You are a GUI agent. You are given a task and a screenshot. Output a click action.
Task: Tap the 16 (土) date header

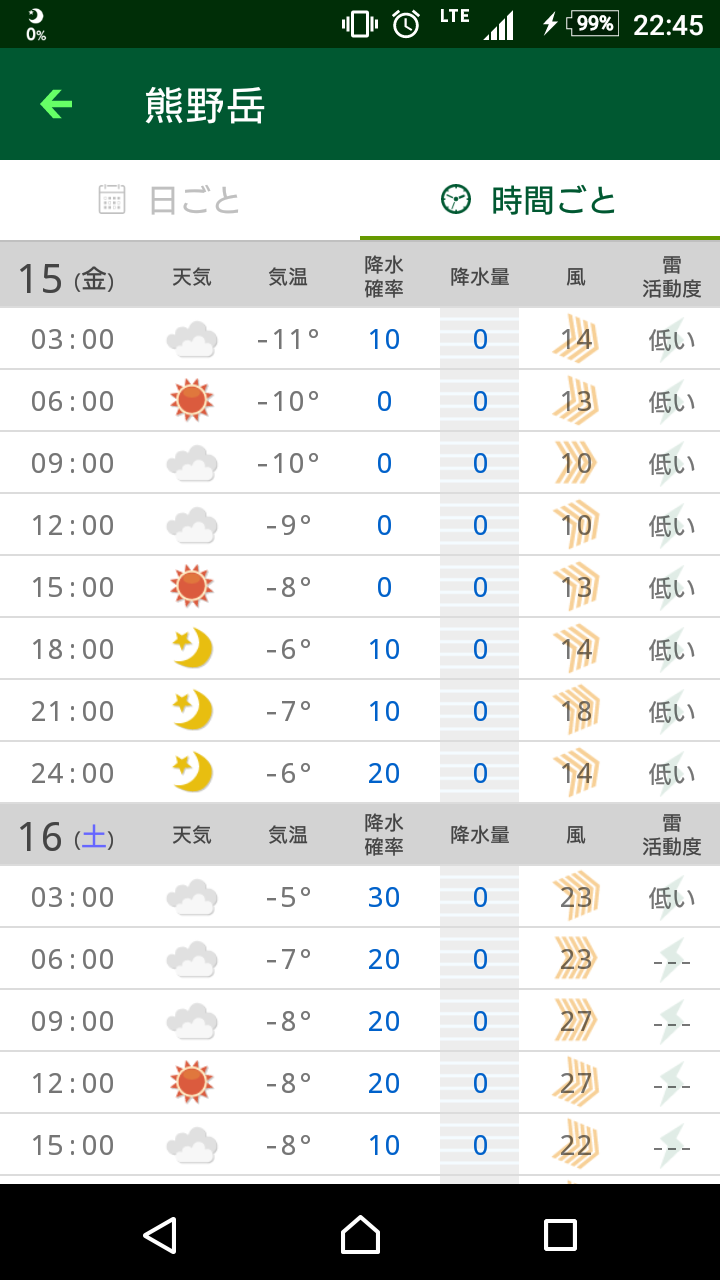click(66, 835)
